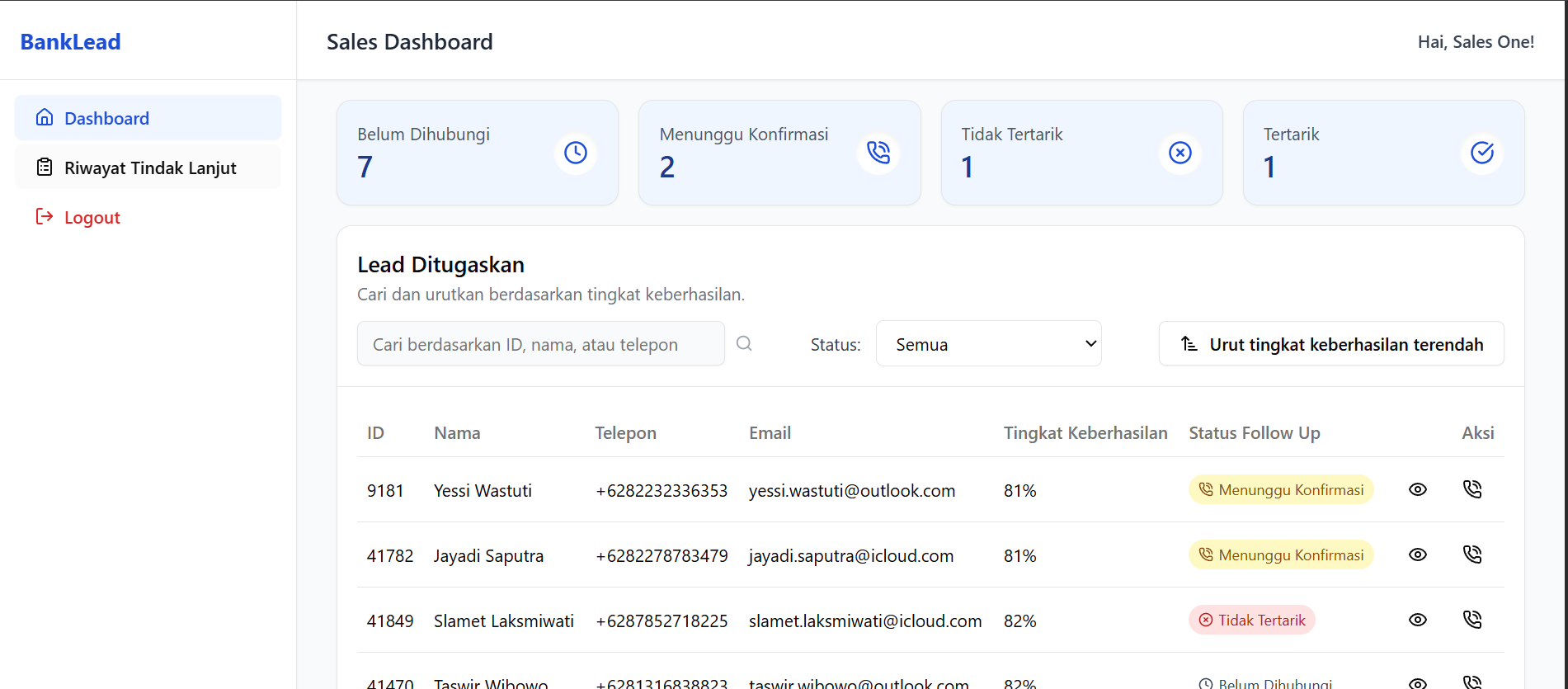The image size is (1568, 689).
Task: Click Menunggu Konfirmasi badge for Jayadi Saputra
Action: pyautogui.click(x=1281, y=555)
